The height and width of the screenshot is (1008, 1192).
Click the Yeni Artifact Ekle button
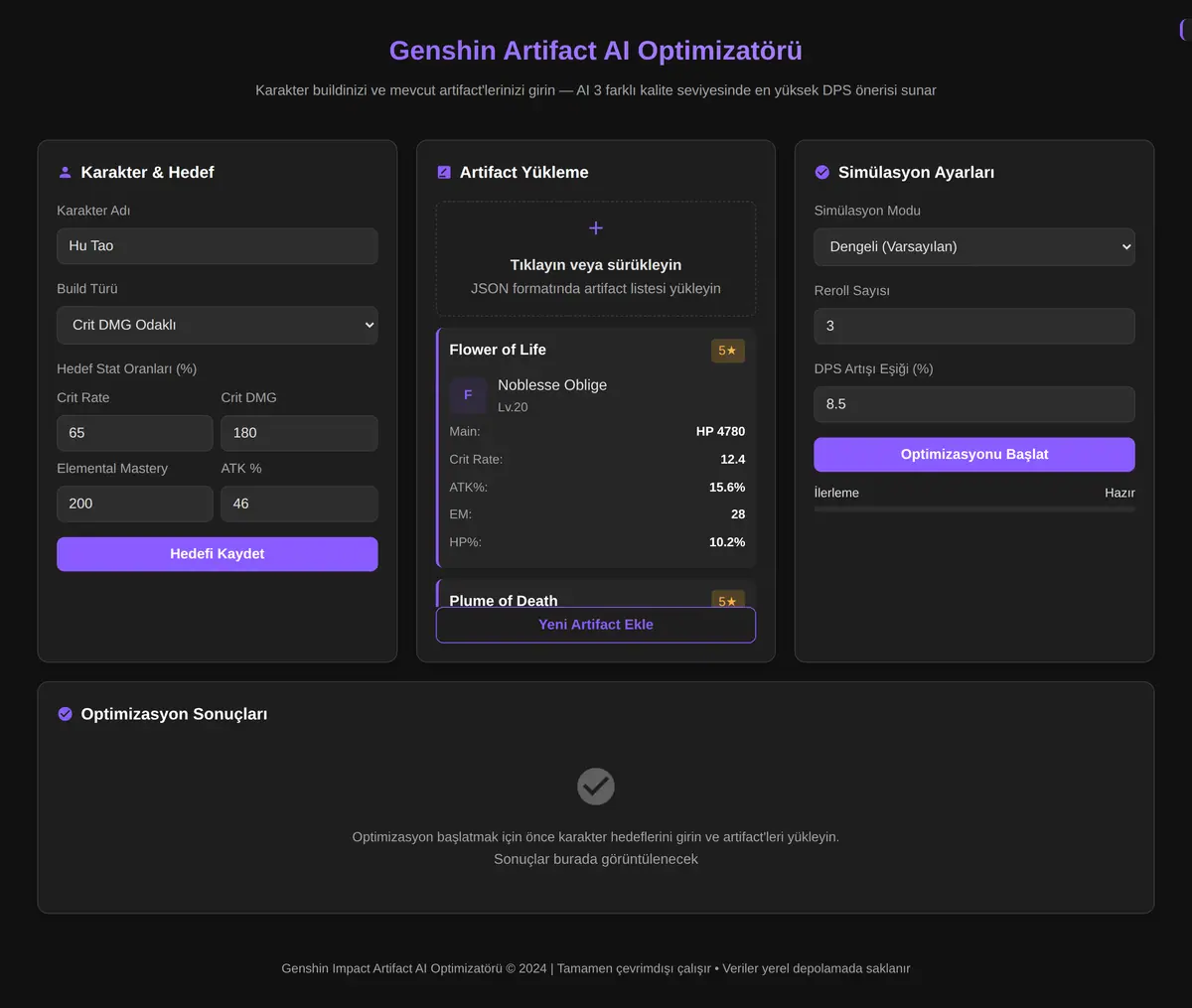click(596, 625)
